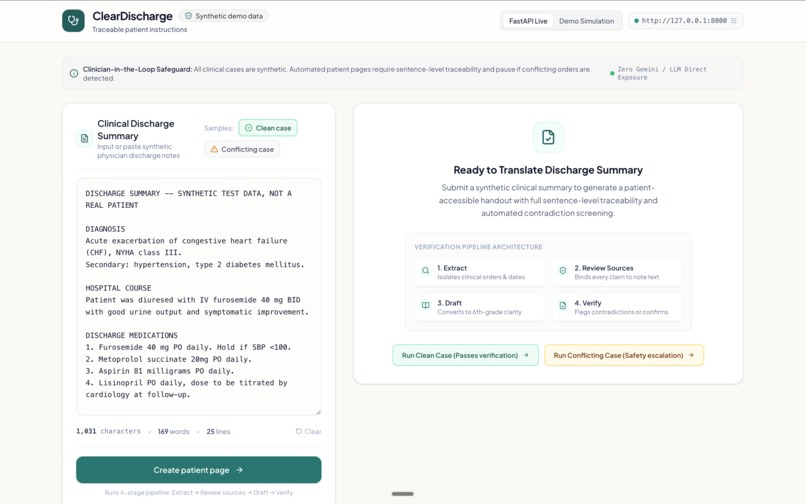This screenshot has width=806, height=504.
Task: Switch to Demo Simulation mode
Action: tap(587, 21)
